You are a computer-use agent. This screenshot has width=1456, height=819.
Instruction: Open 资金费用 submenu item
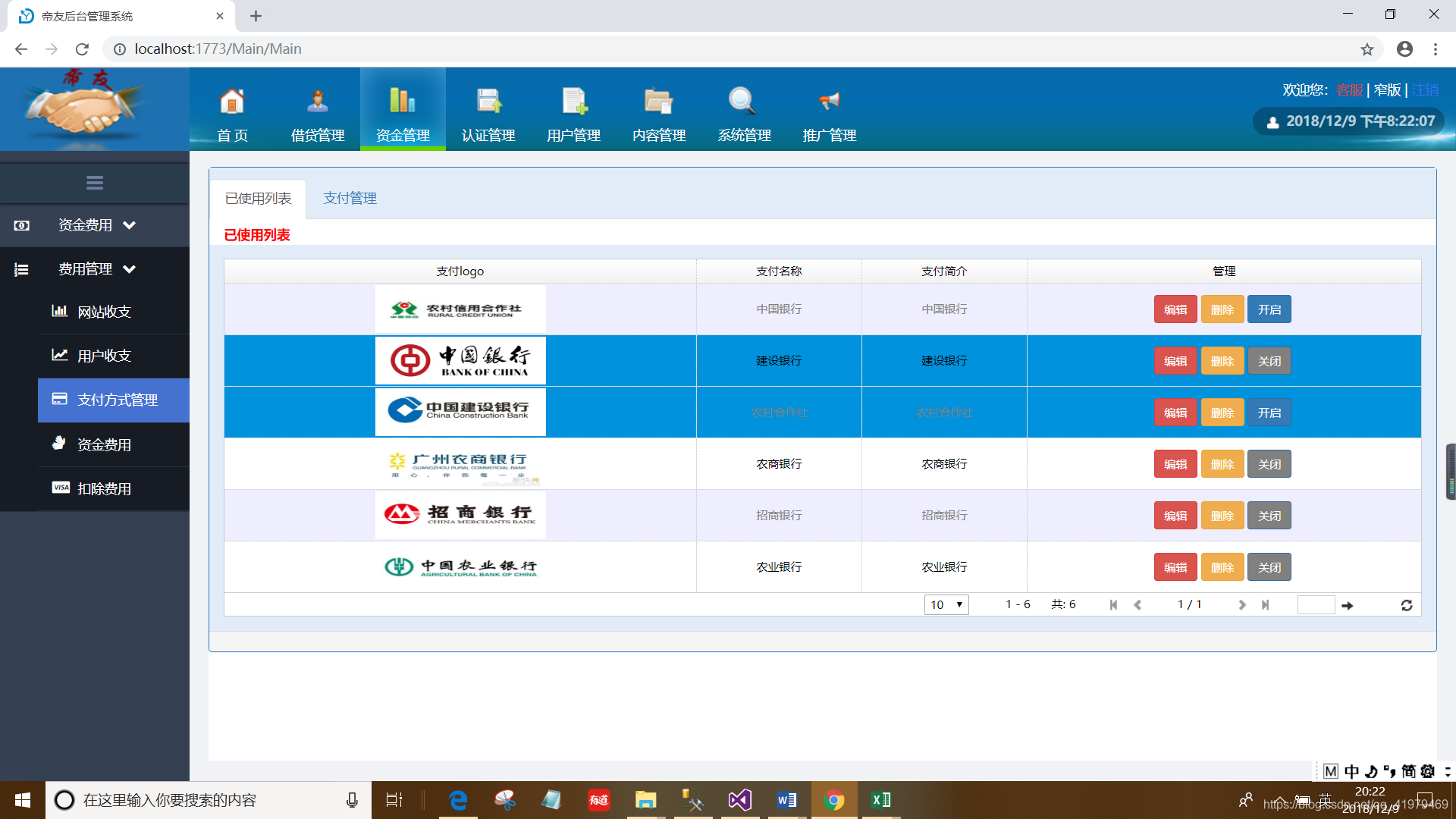(114, 445)
